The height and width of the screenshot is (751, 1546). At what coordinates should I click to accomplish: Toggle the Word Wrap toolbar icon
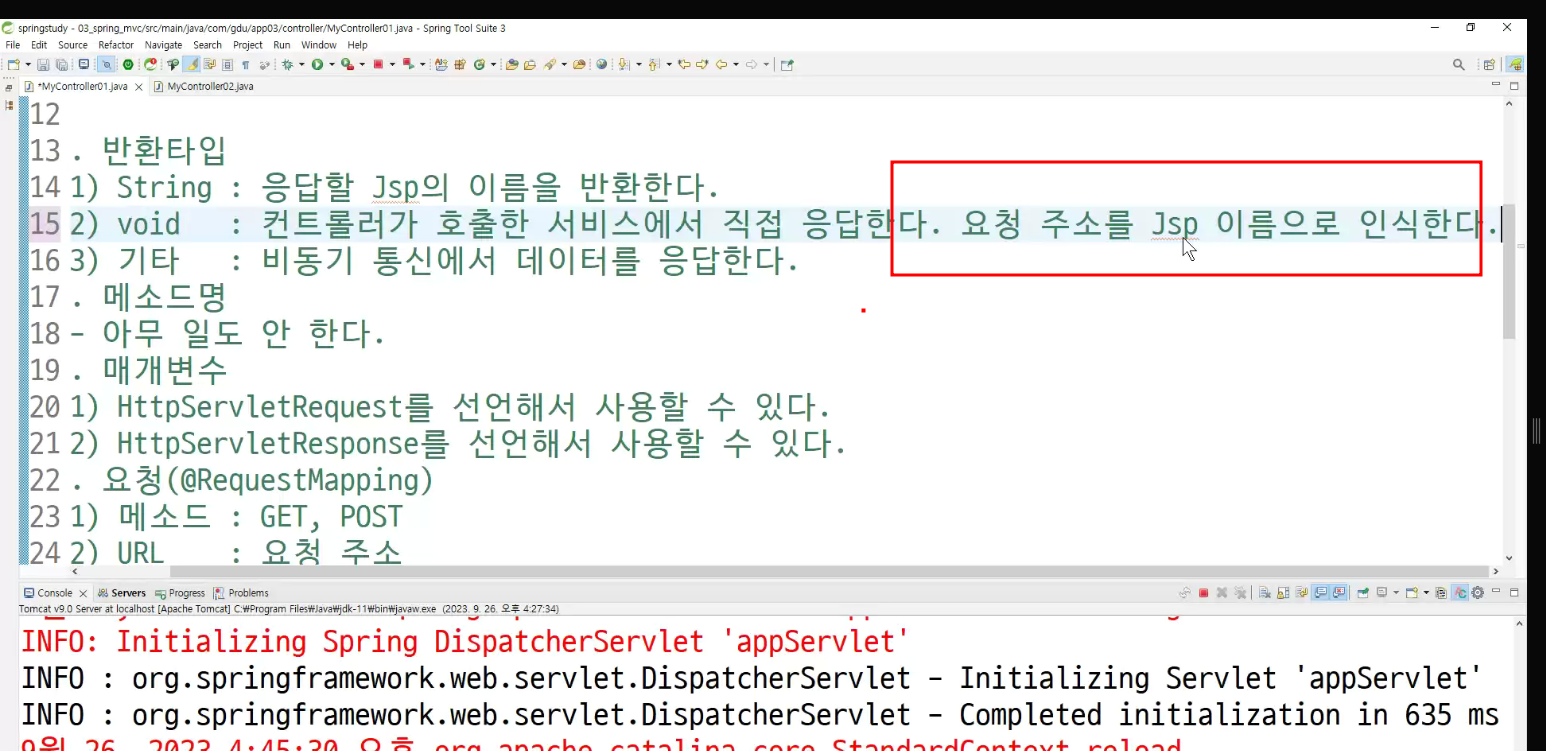[210, 64]
